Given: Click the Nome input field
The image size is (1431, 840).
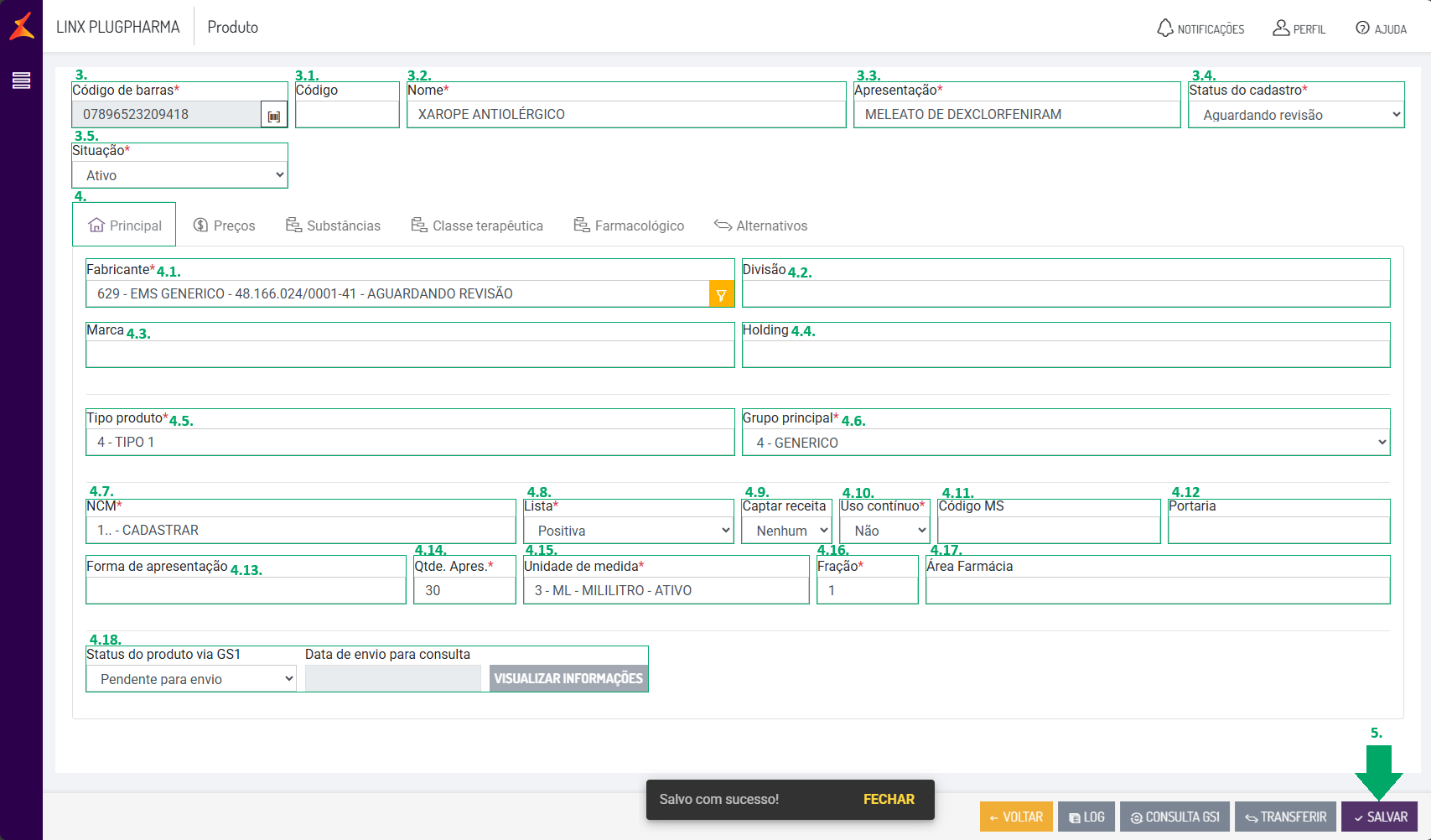Looking at the screenshot, I should point(626,114).
